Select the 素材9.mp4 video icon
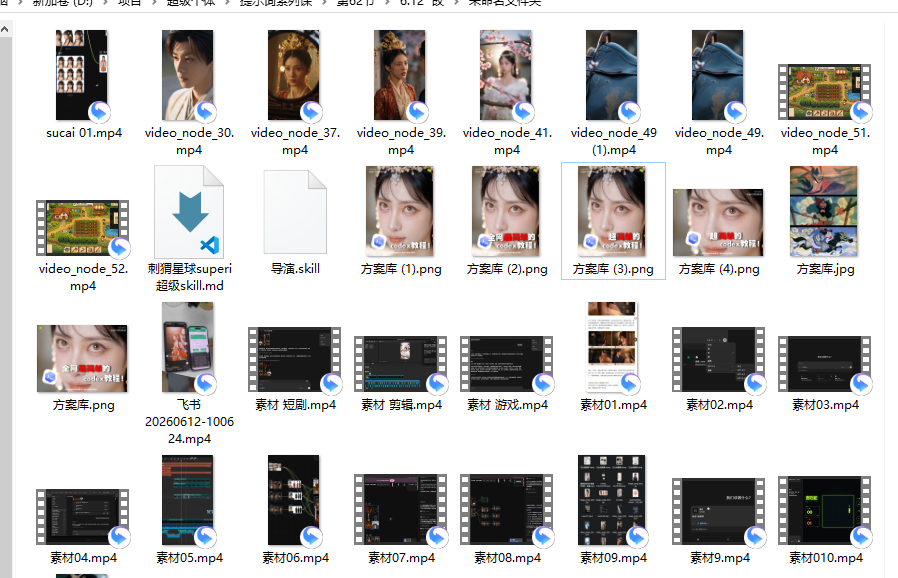 tap(718, 512)
